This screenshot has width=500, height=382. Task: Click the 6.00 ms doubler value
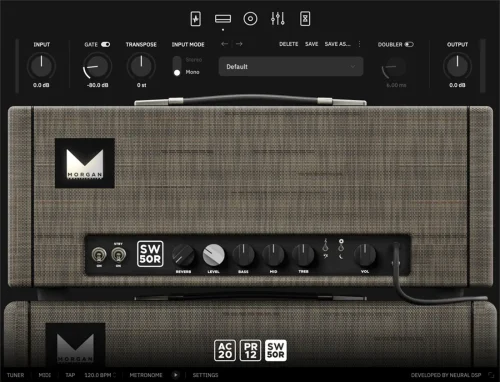coord(396,85)
